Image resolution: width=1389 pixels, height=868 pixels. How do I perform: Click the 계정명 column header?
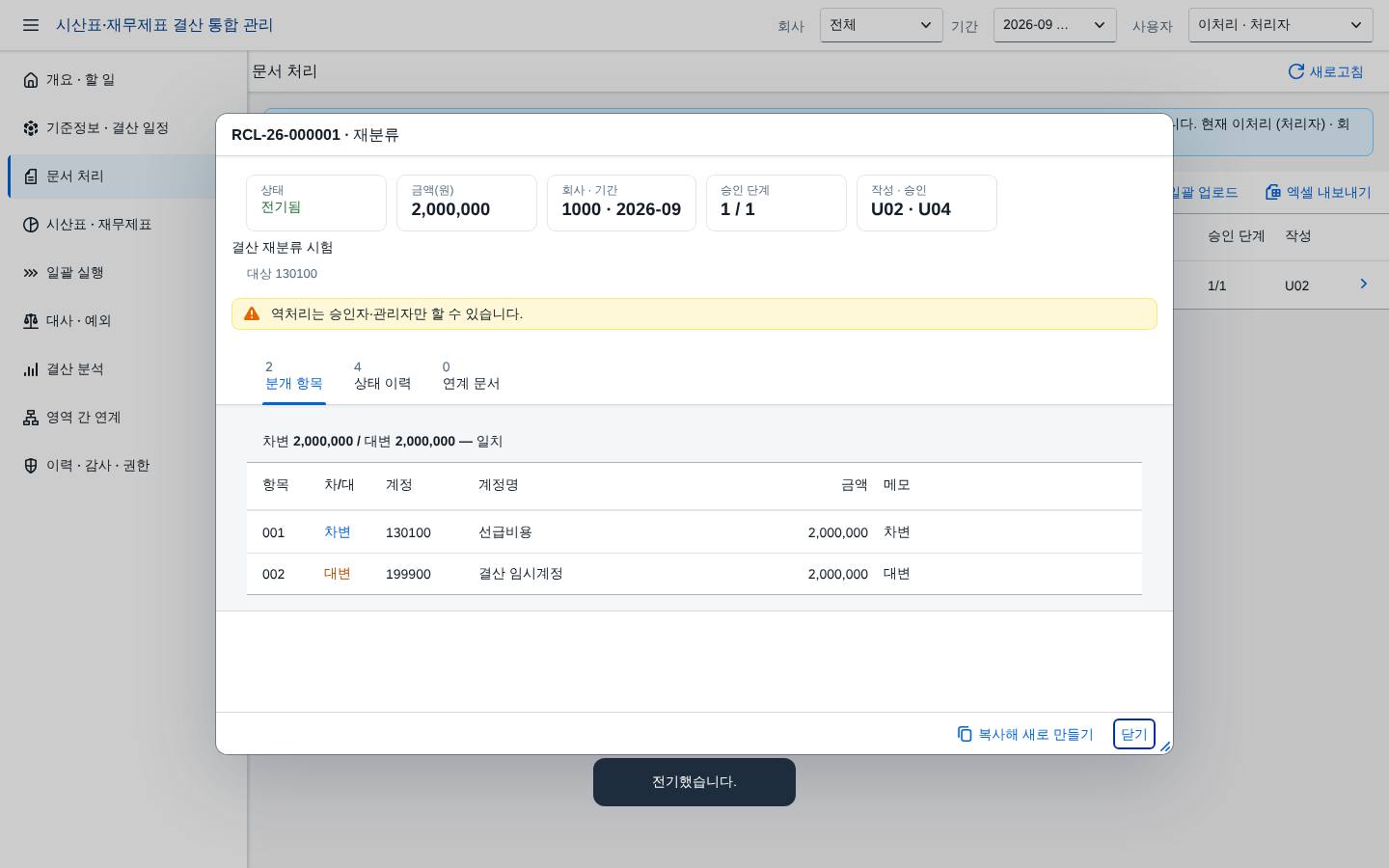click(499, 485)
